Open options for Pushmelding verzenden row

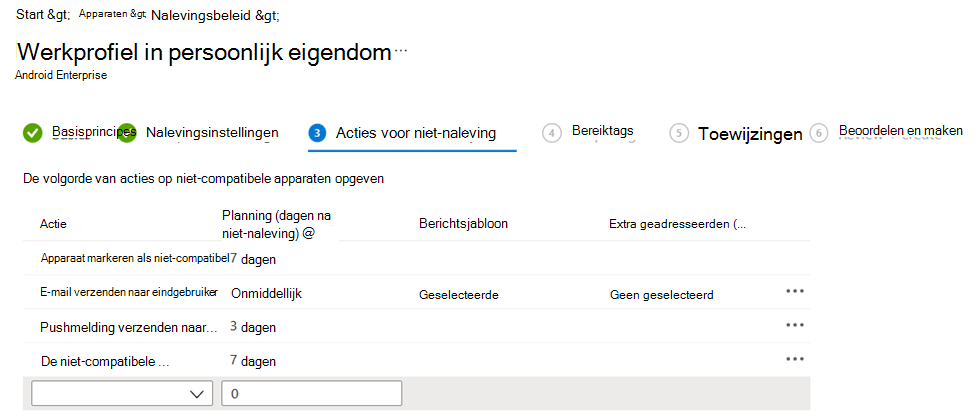click(795, 325)
